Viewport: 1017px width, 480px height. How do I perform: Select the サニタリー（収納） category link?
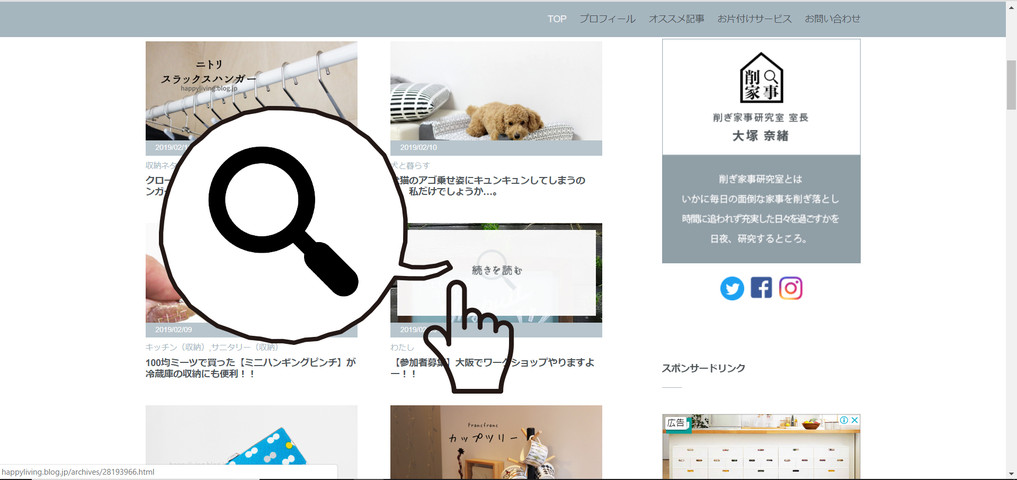click(244, 347)
